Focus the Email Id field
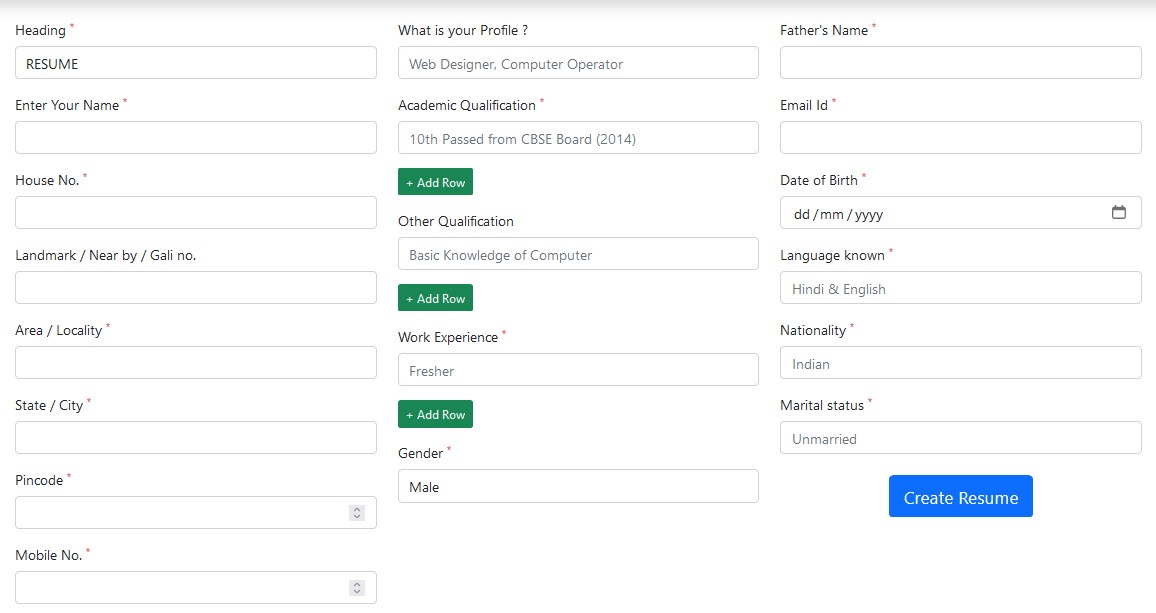The image size is (1156, 613). pyautogui.click(x=961, y=138)
